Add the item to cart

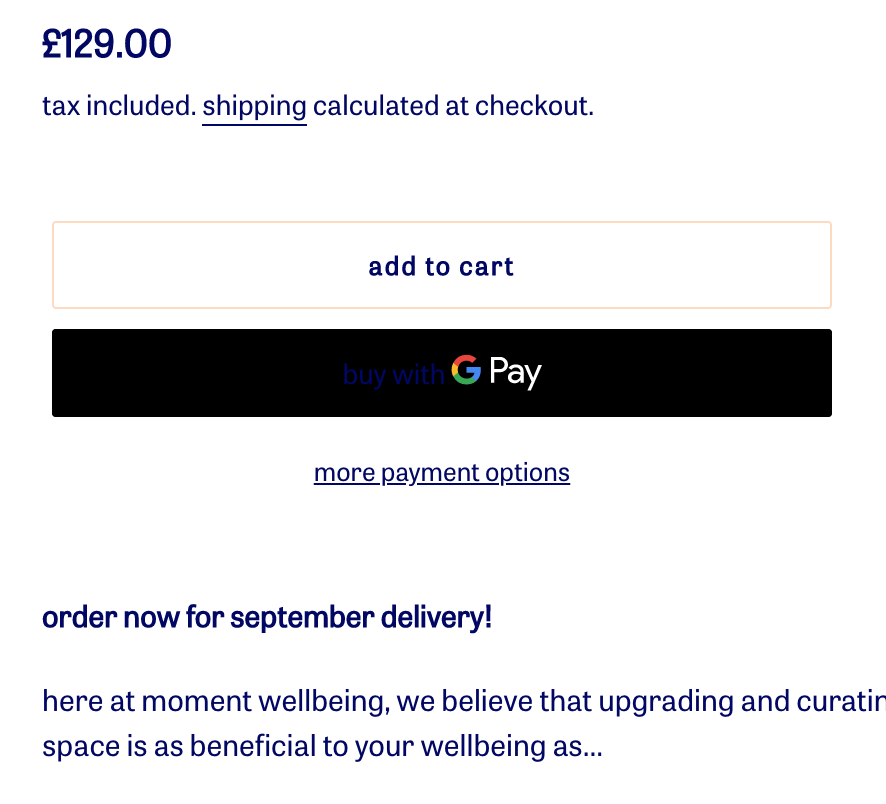[x=441, y=266]
